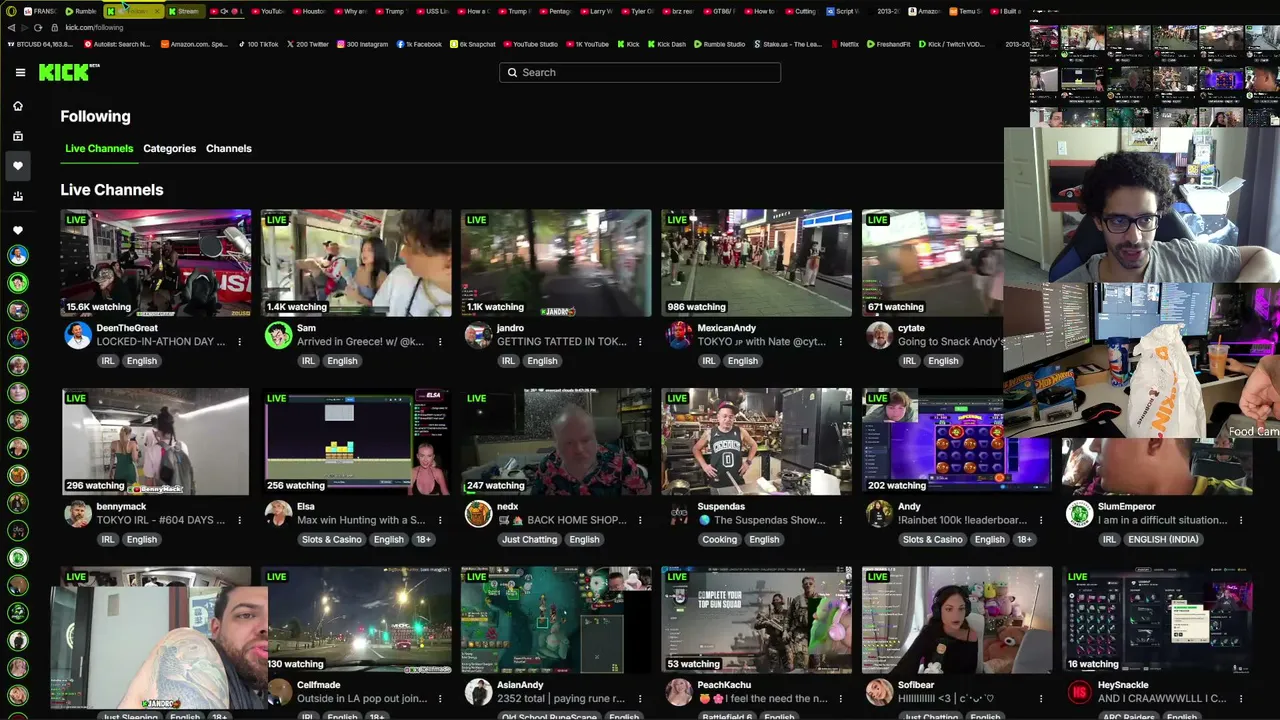The image size is (1280, 720).
Task: Click the Search input field
Action: pos(640,72)
